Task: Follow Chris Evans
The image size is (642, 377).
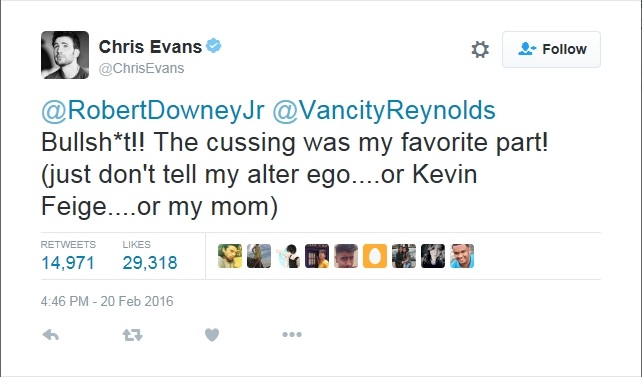Action: coord(551,49)
